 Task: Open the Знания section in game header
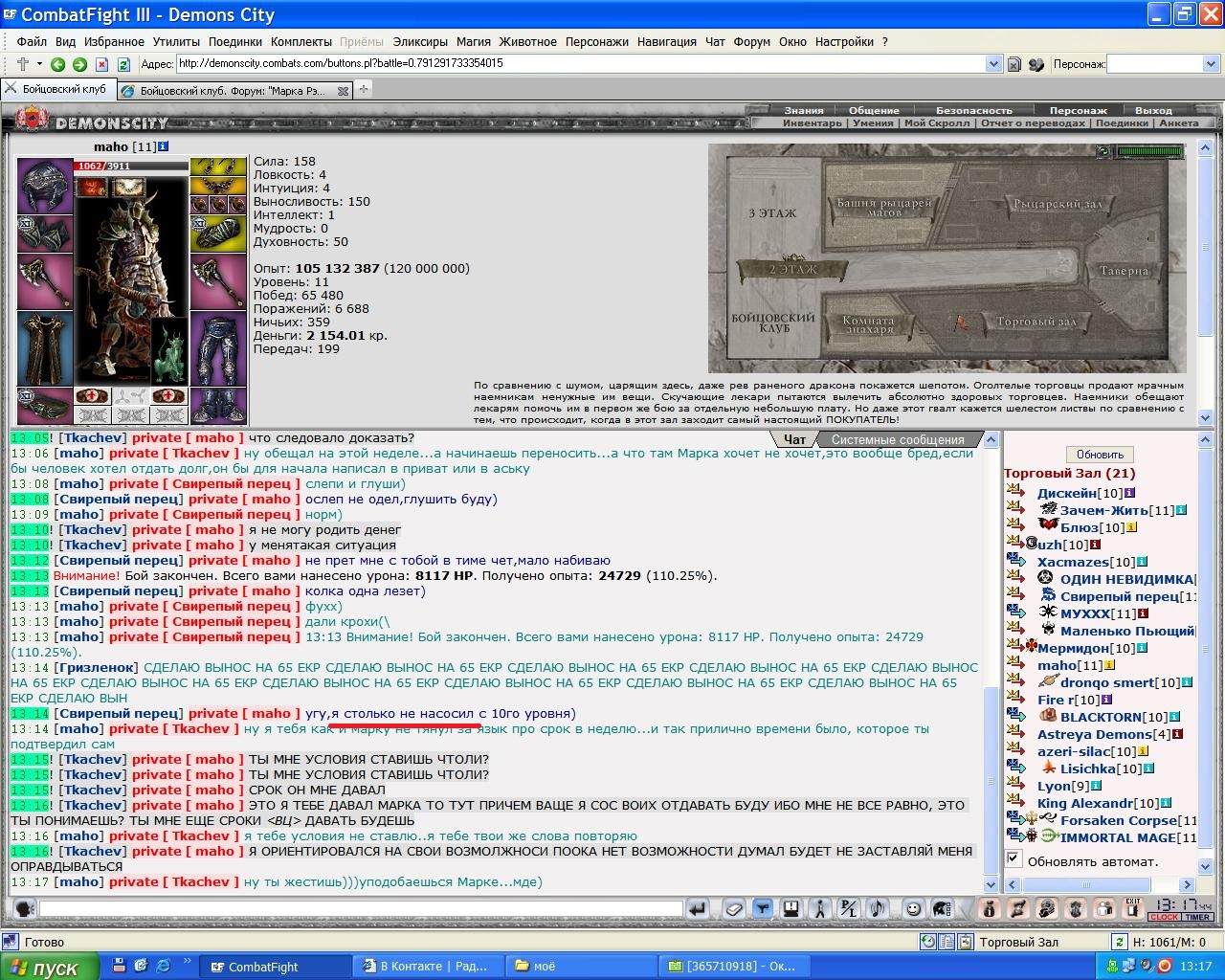[x=804, y=110]
